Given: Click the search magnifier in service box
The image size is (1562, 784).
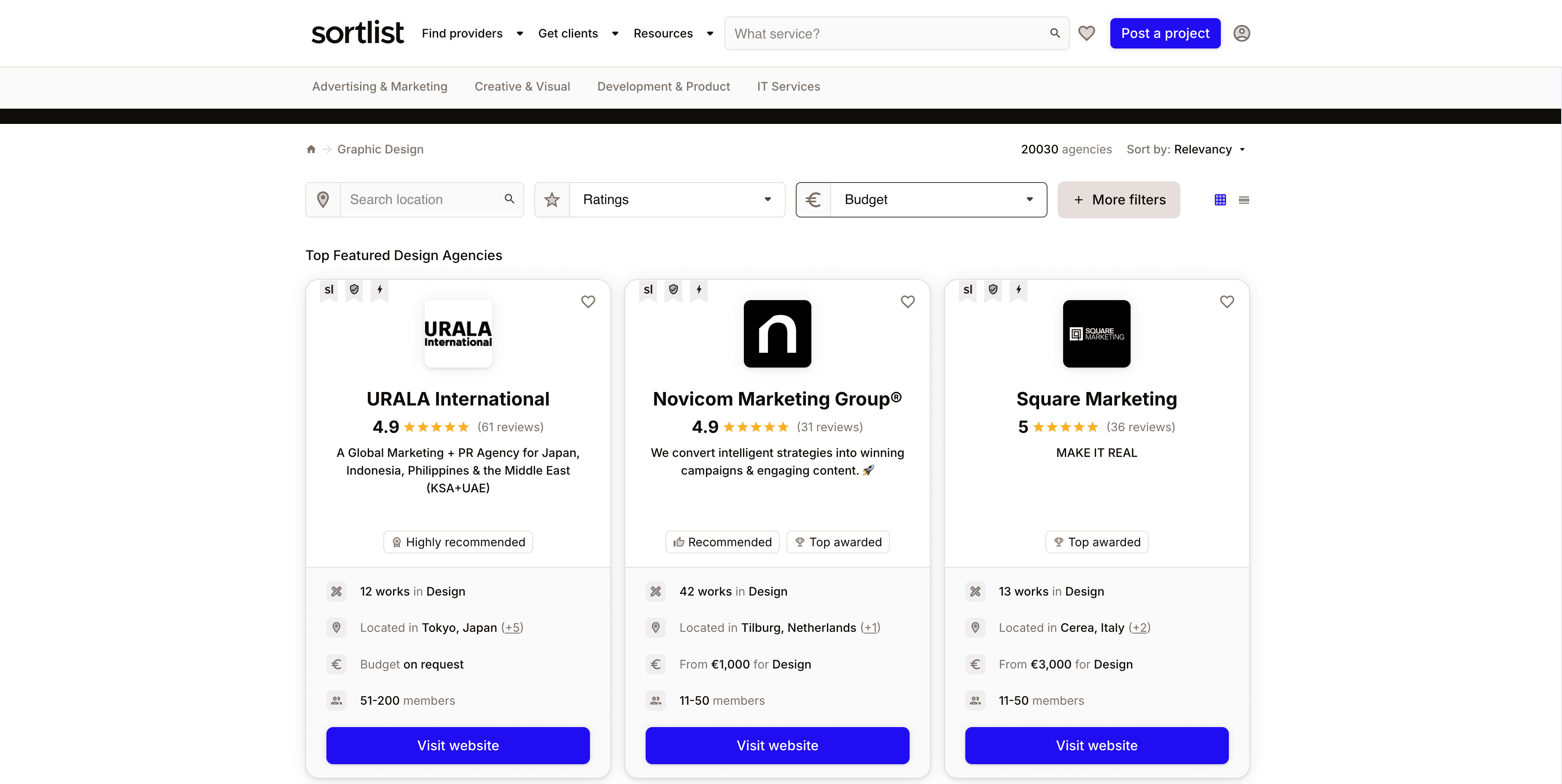Looking at the screenshot, I should (x=1054, y=33).
